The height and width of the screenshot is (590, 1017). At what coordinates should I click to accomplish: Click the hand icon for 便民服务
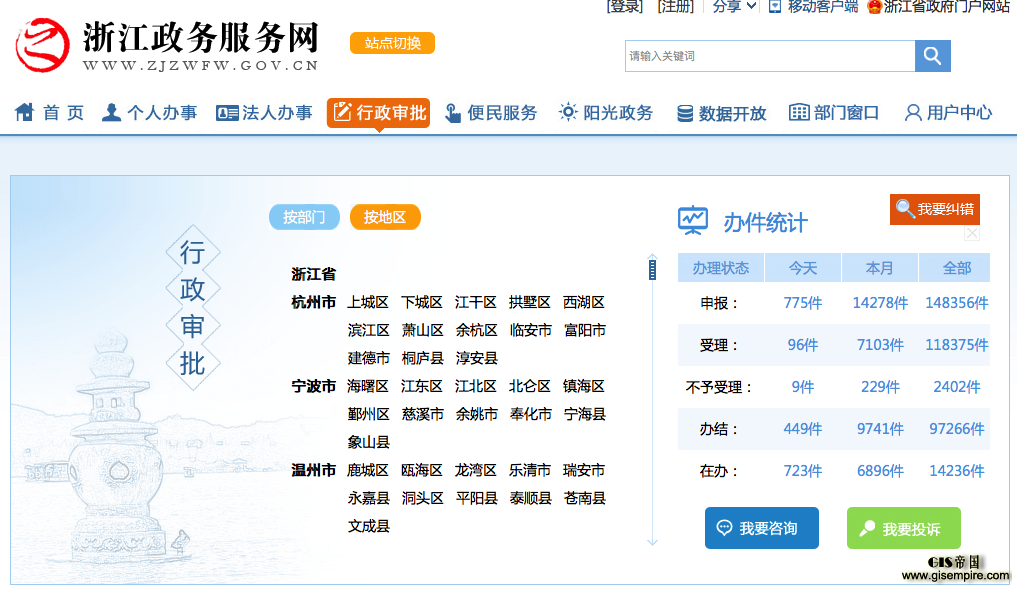coord(453,113)
